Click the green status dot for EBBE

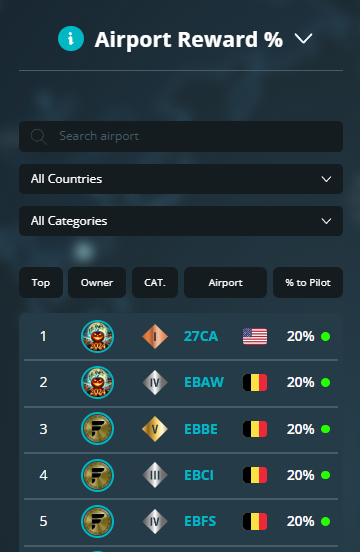tap(326, 429)
